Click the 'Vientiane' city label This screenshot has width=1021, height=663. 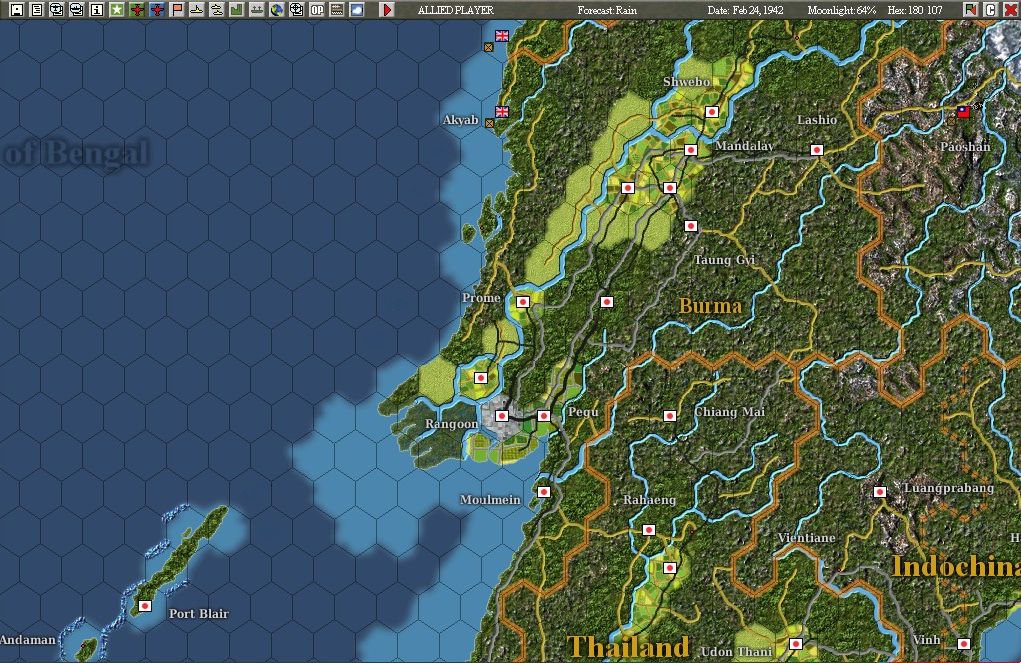pyautogui.click(x=807, y=538)
